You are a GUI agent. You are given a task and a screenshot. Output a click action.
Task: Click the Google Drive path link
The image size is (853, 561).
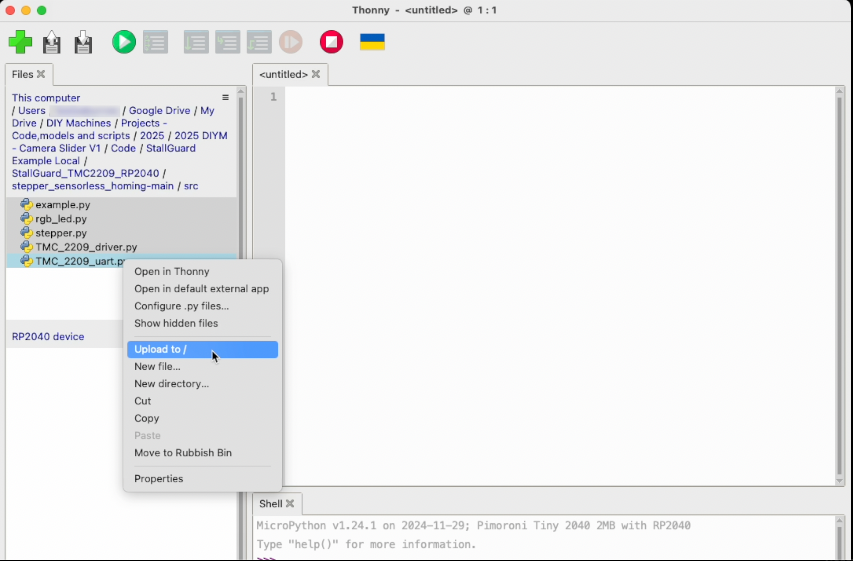tap(159, 111)
